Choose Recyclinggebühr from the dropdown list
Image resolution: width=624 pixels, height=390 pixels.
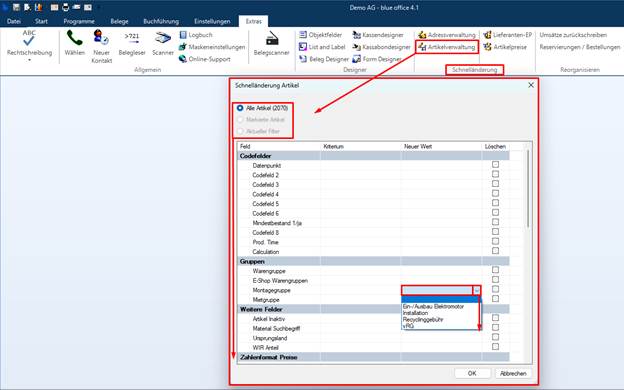[x=423, y=319]
